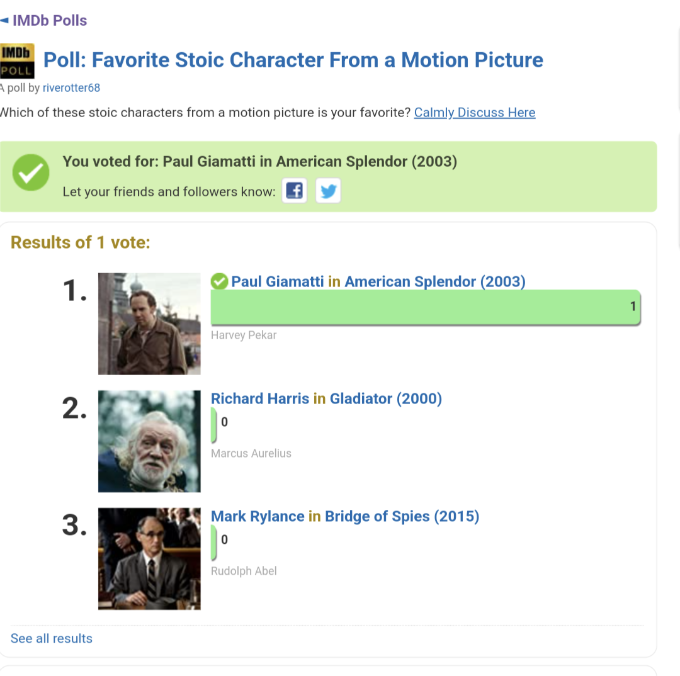Click the Marcus Aurelius character thumbnail
The width and height of the screenshot is (680, 676).
pyautogui.click(x=149, y=441)
